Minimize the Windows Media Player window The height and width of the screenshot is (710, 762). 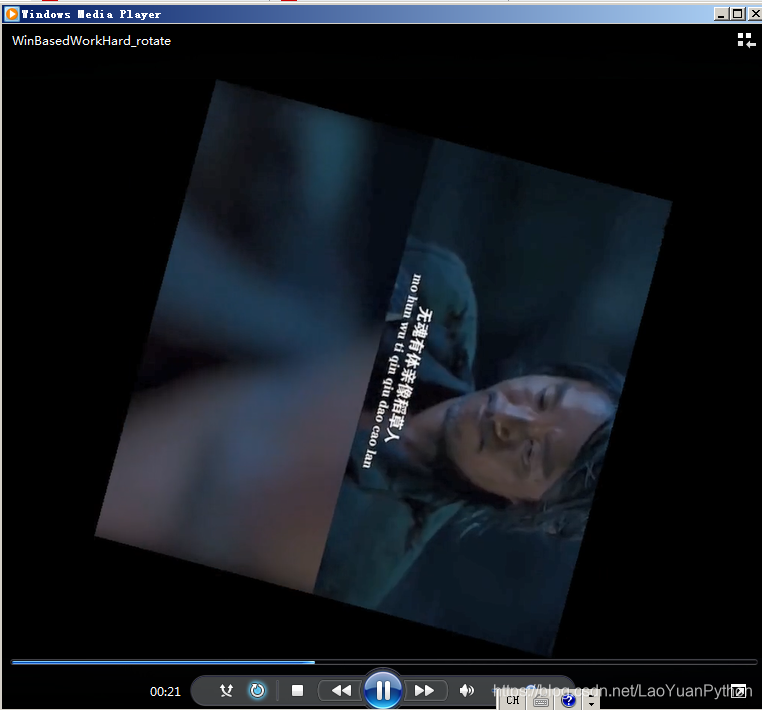point(721,14)
